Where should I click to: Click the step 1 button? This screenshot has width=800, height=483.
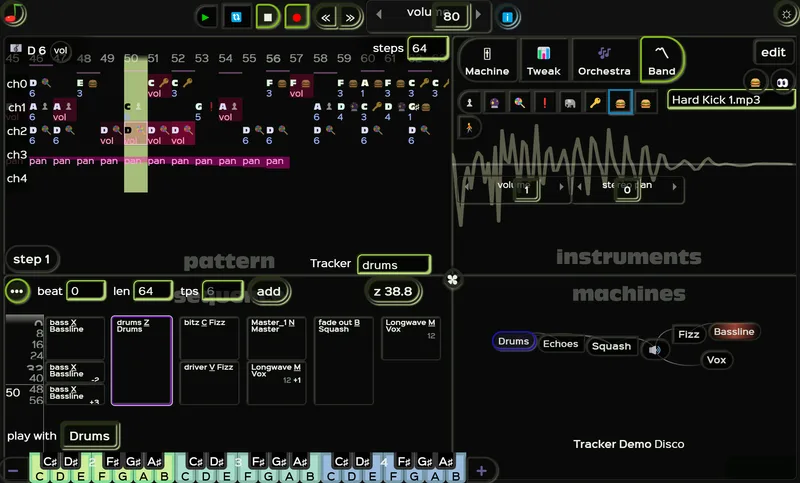coord(32,259)
